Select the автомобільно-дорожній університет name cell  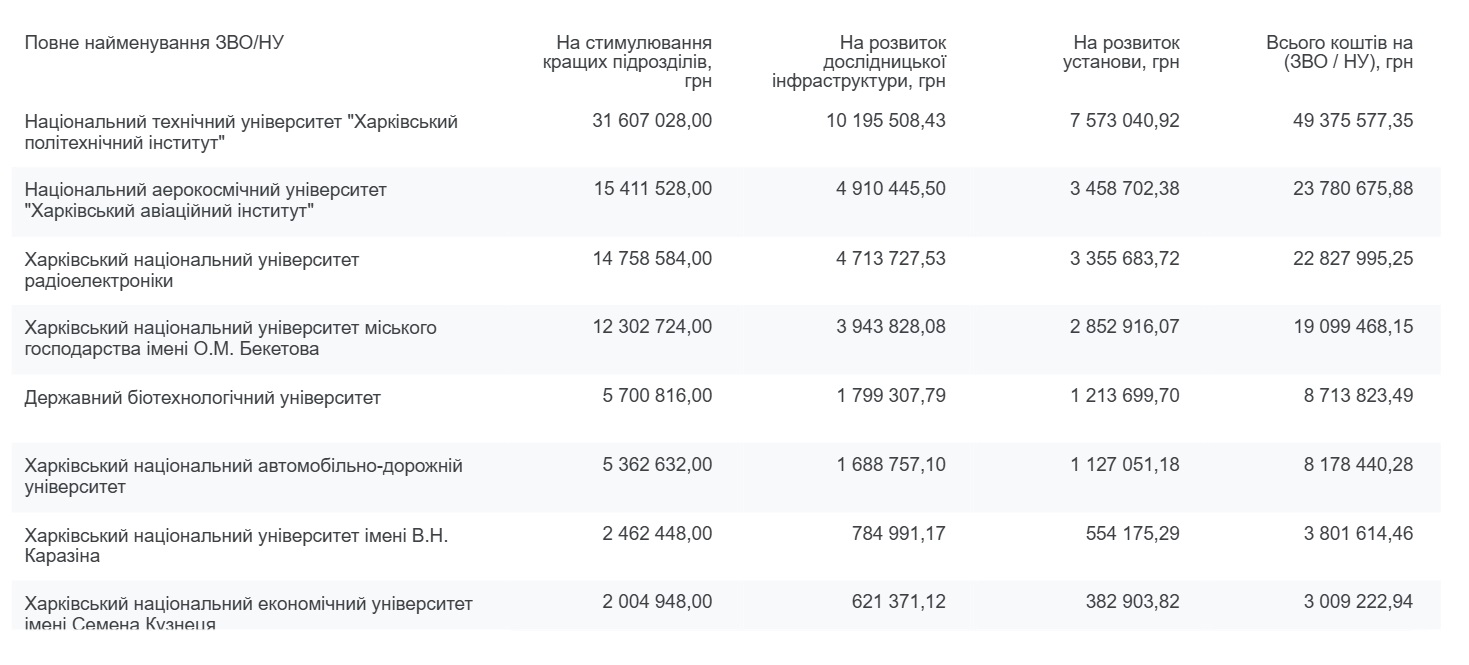tap(243, 476)
